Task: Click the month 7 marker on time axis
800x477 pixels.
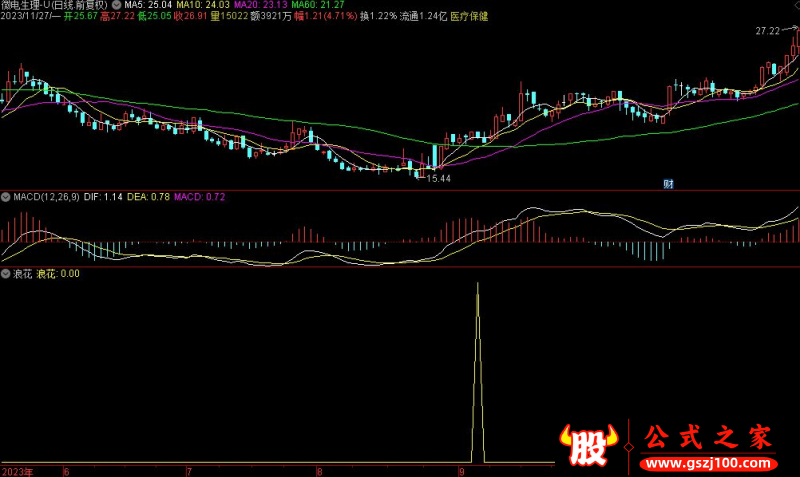Action: 189,472
